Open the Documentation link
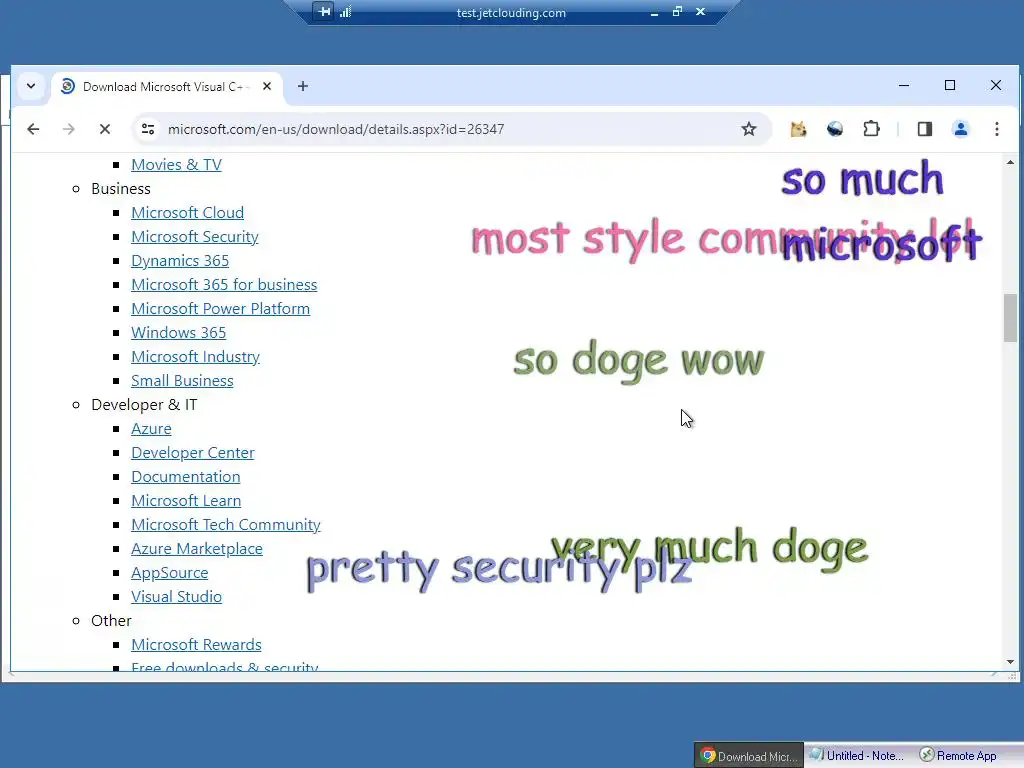 (185, 477)
